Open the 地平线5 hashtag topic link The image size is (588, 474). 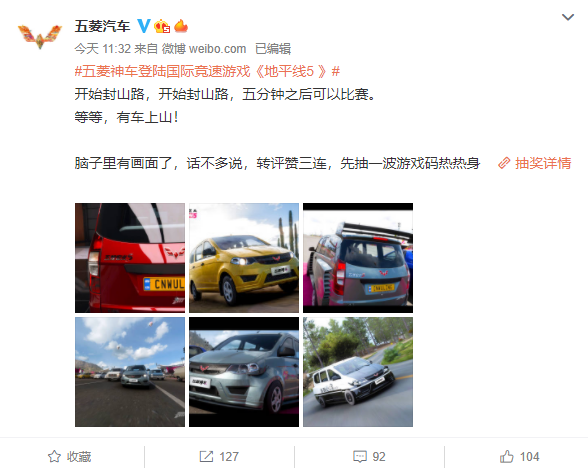[207, 71]
